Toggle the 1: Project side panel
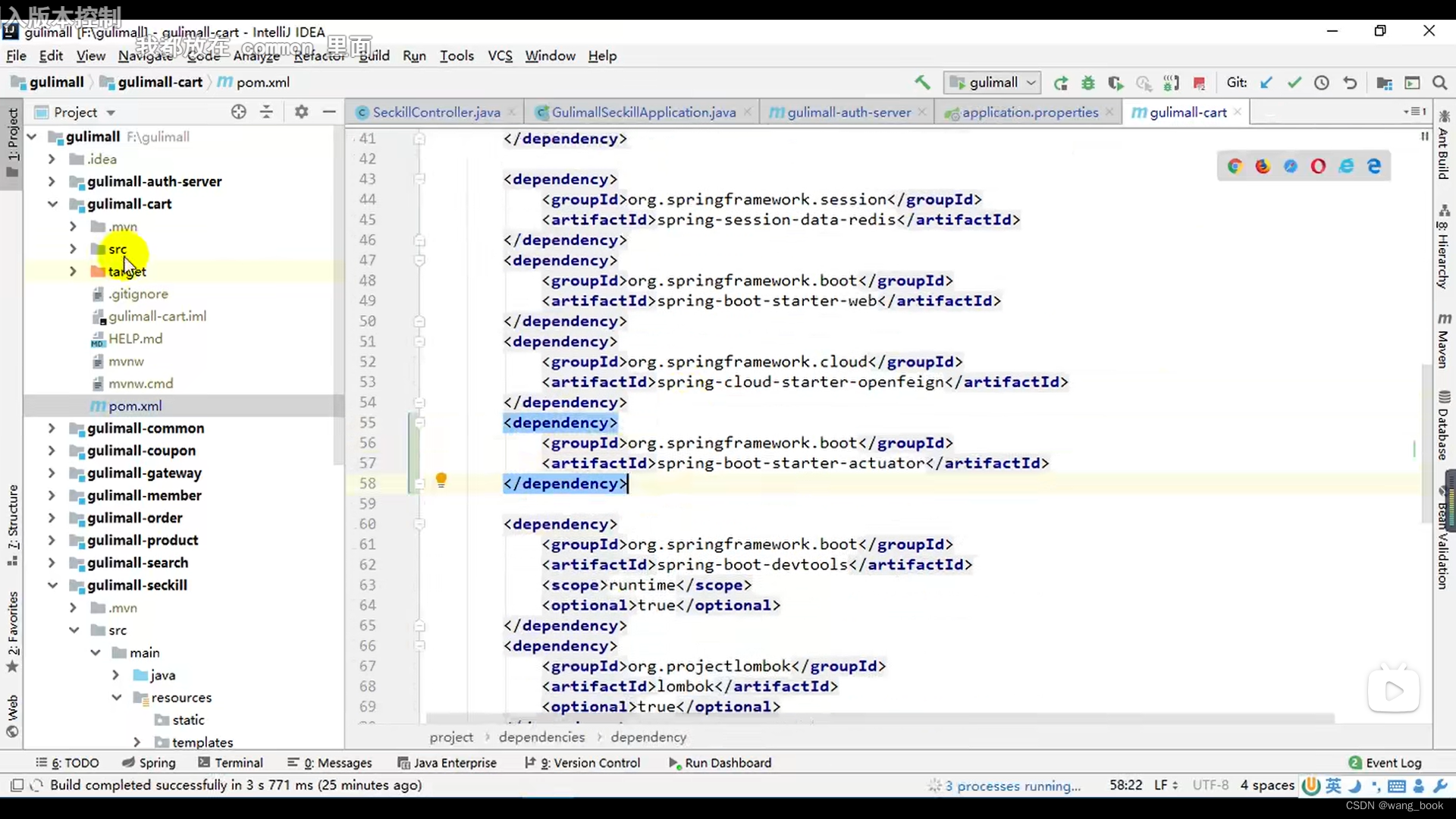This screenshot has height=819, width=1456. (13, 142)
